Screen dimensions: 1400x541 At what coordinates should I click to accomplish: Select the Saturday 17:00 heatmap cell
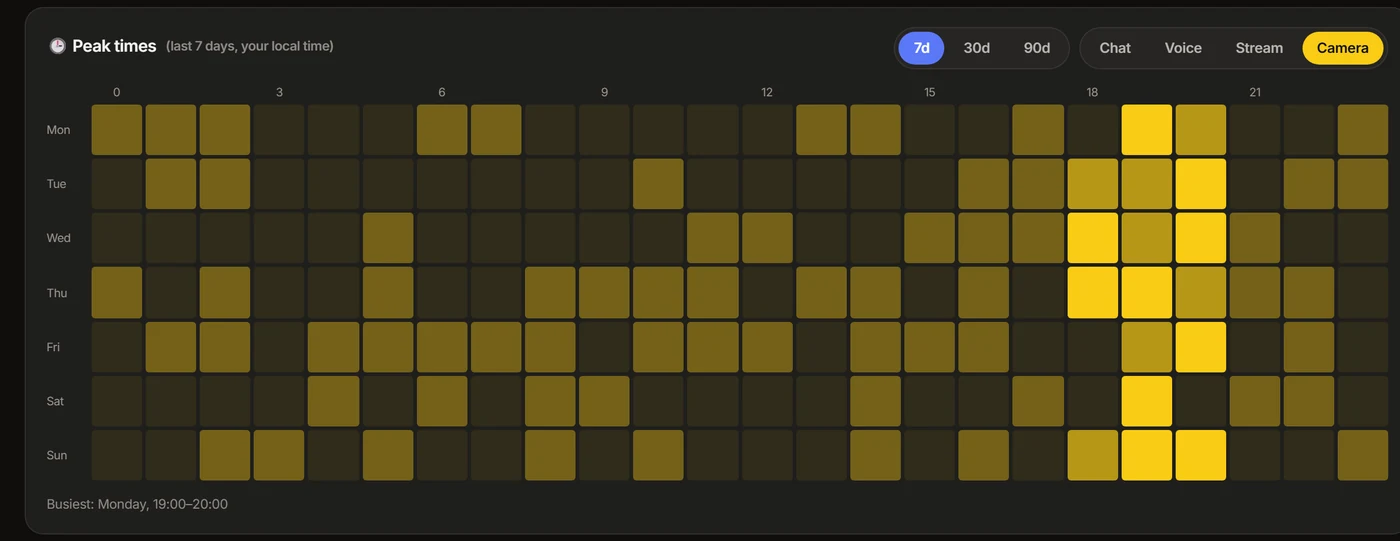pyautogui.click(x=1038, y=401)
